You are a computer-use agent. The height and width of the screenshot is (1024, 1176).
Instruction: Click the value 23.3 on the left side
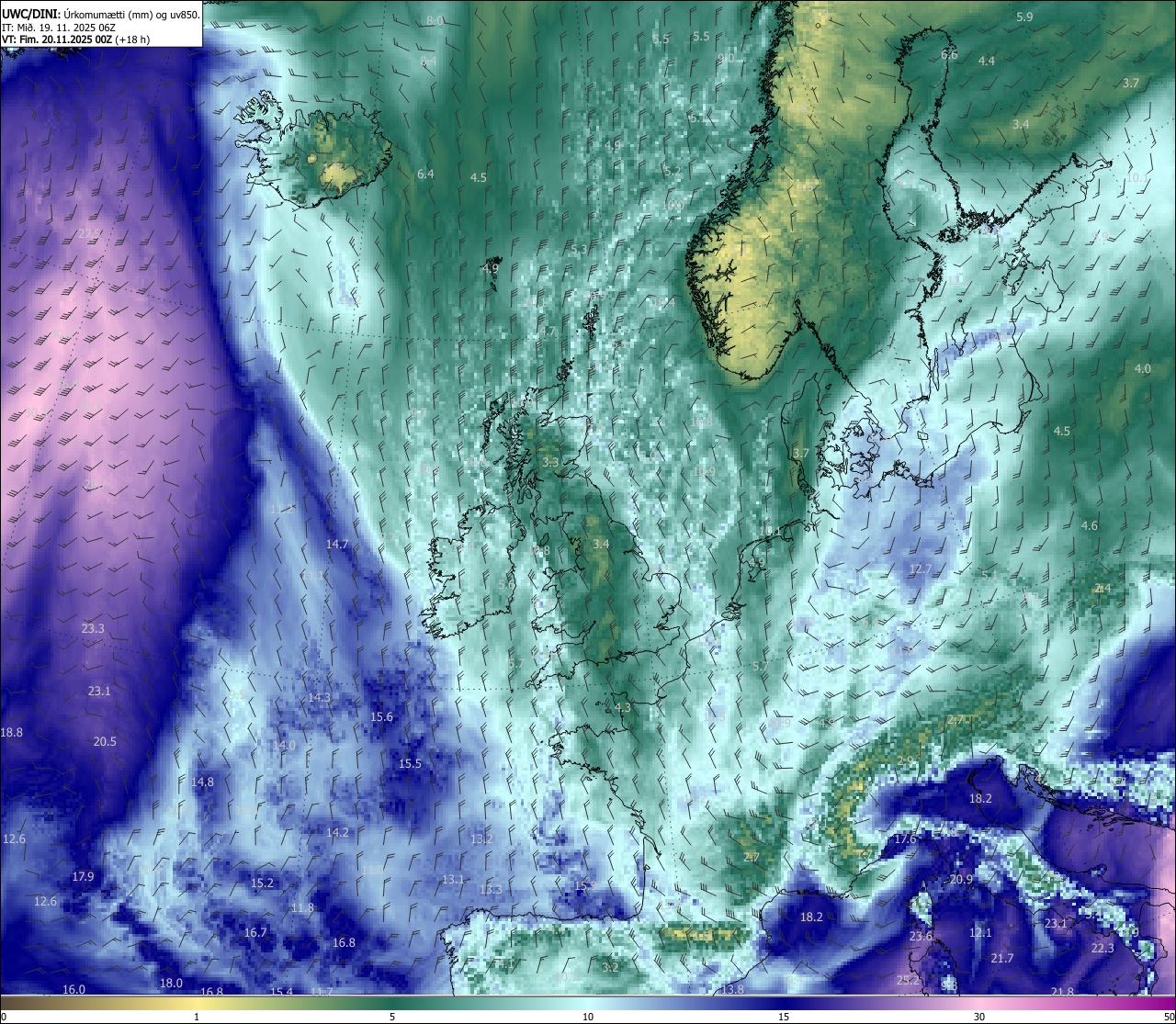[93, 628]
